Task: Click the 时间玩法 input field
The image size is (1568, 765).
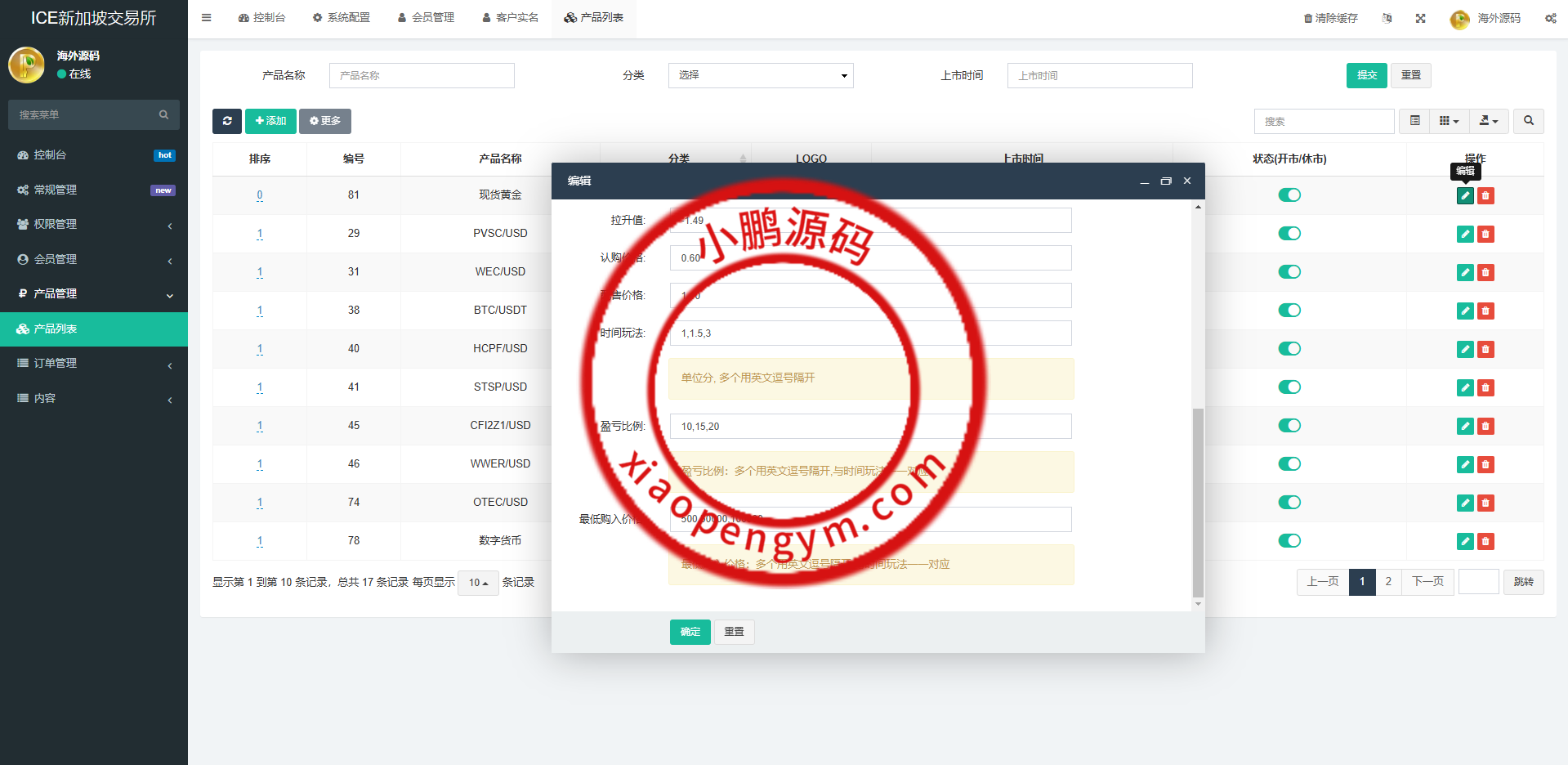Action: tap(870, 333)
